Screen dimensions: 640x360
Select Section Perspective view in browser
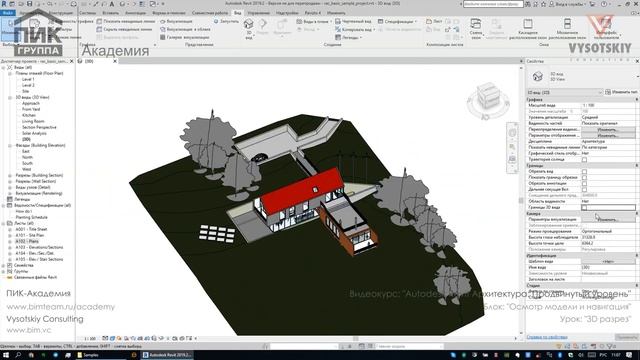[39, 127]
